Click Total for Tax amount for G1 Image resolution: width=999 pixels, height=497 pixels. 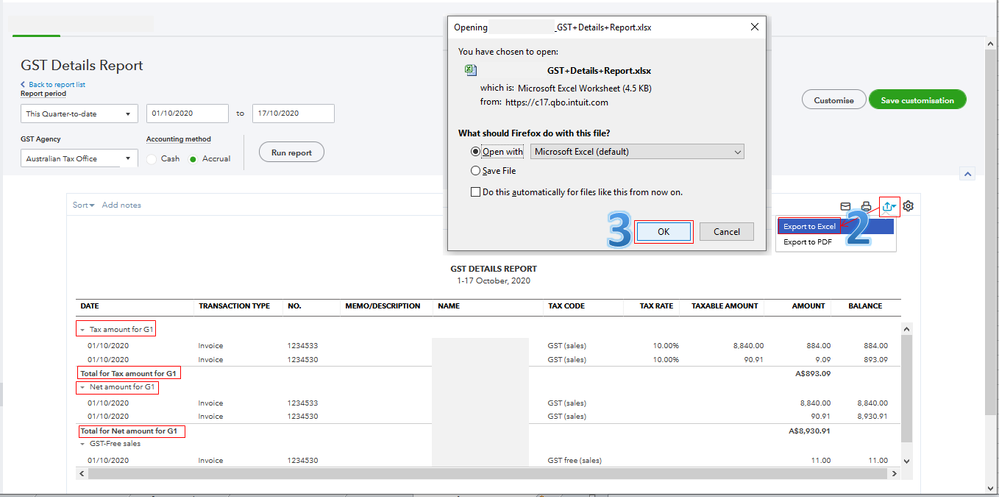click(129, 373)
